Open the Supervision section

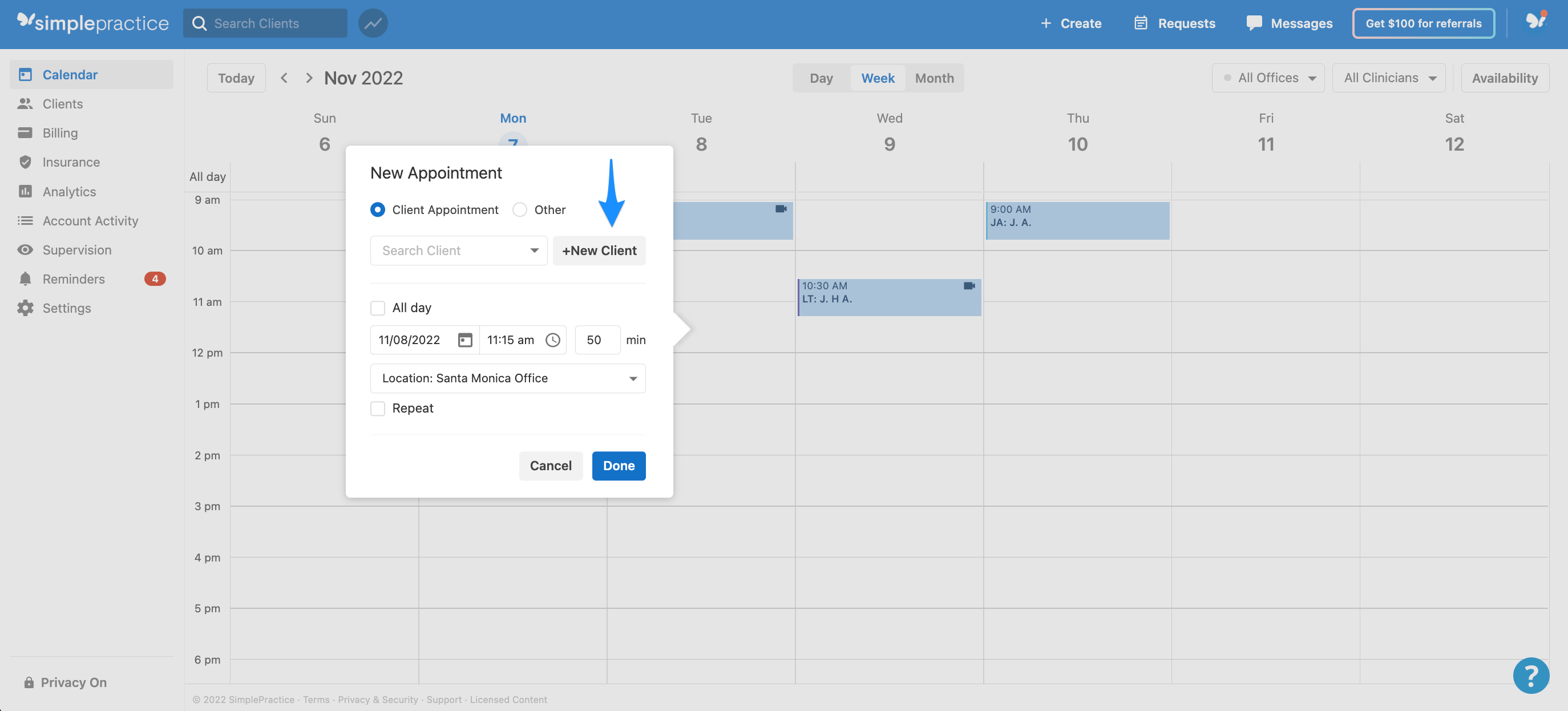(76, 249)
